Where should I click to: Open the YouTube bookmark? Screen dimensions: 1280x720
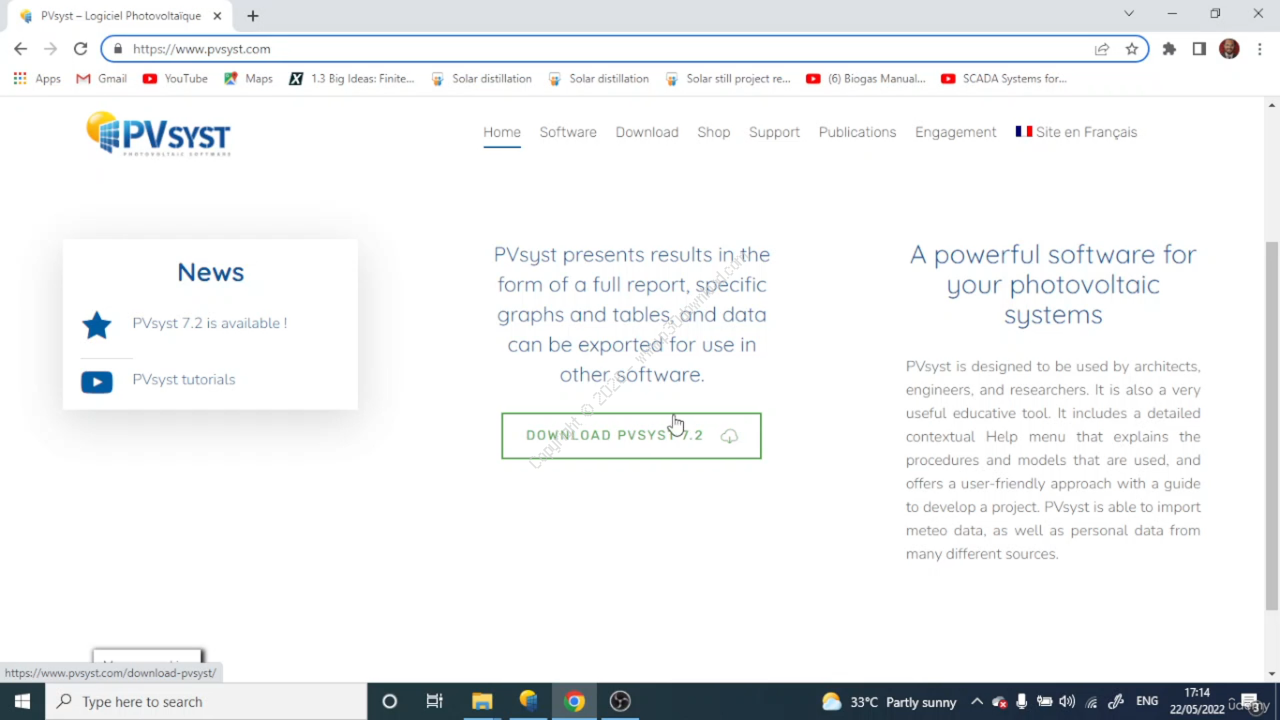(x=175, y=79)
